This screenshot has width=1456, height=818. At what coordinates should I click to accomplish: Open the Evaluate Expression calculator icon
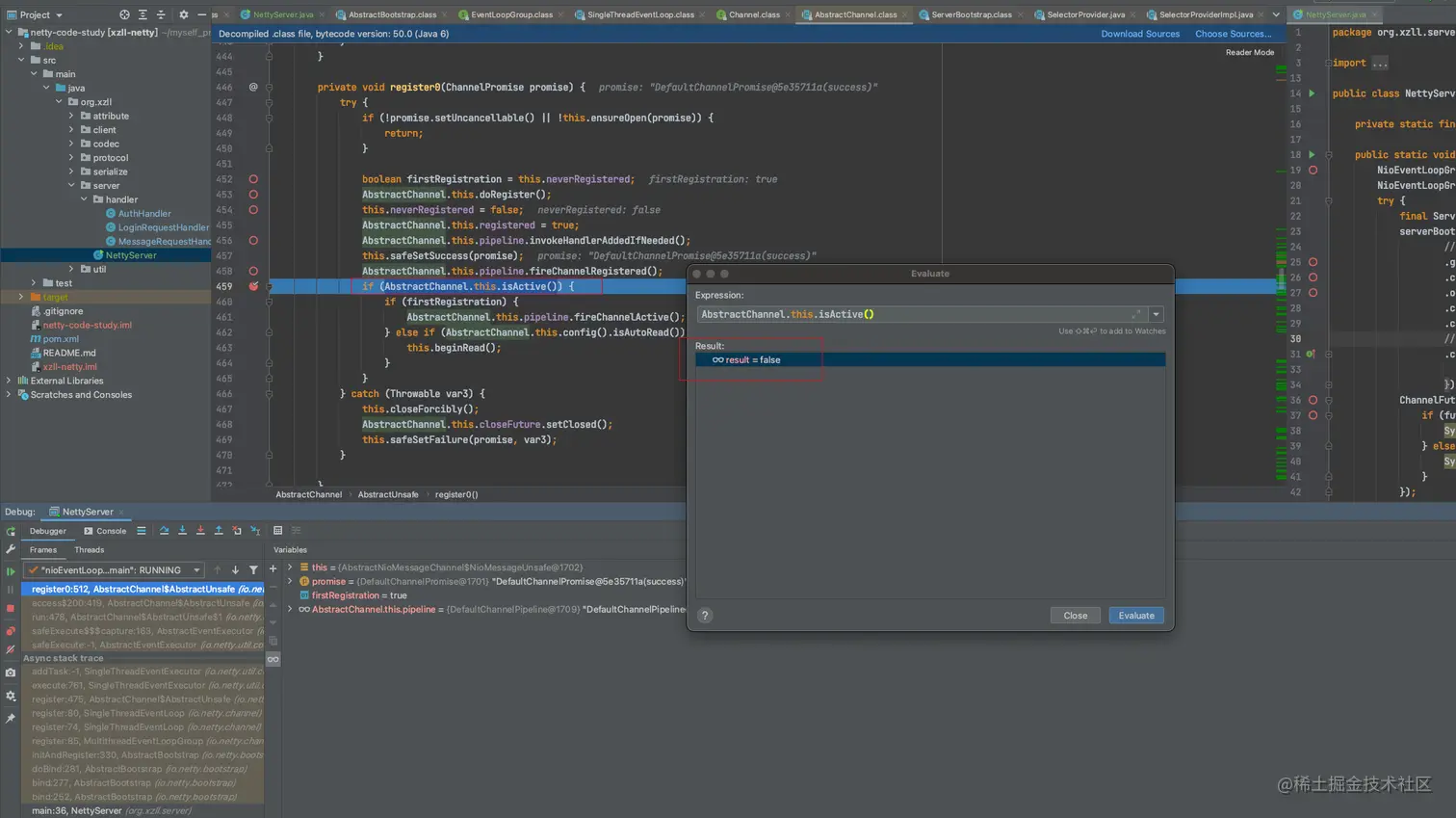tap(277, 531)
